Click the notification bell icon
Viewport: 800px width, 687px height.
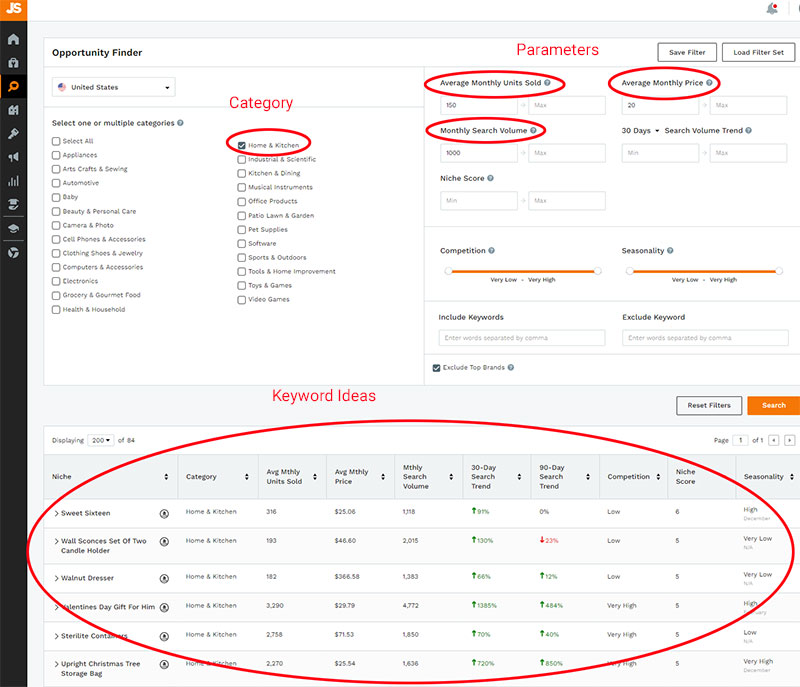pos(772,9)
